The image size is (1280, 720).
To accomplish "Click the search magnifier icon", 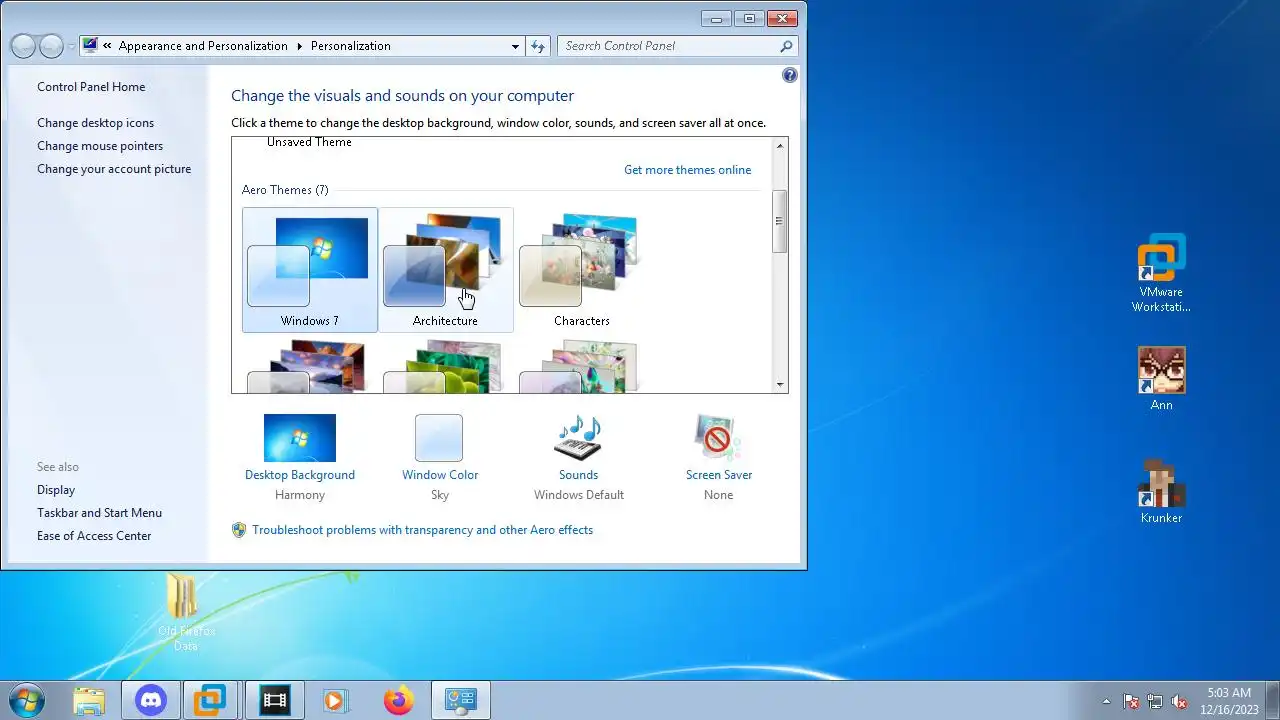I will point(787,46).
